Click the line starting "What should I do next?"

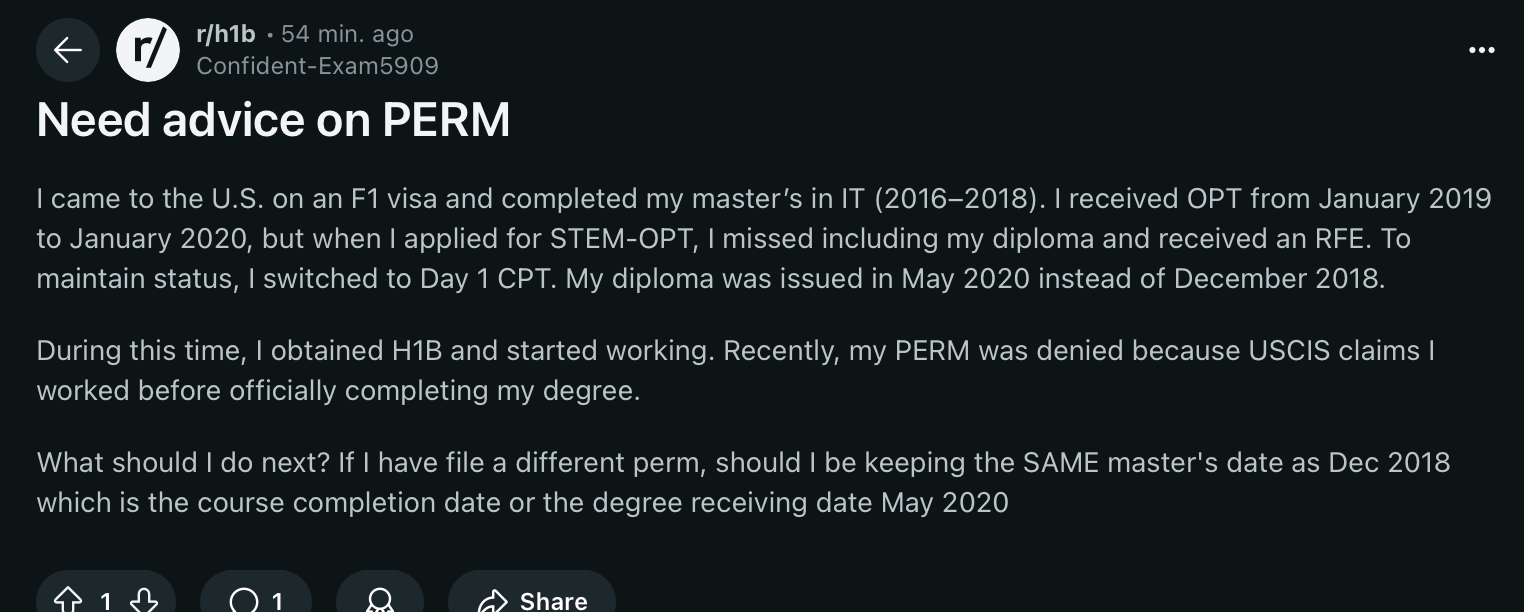(x=742, y=463)
